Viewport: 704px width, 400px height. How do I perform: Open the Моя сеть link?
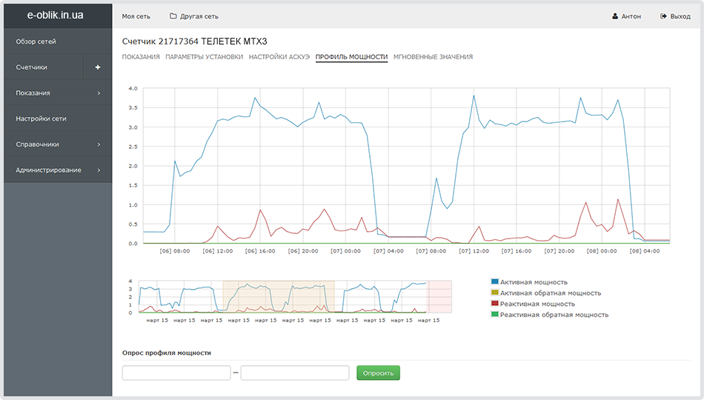pos(136,16)
